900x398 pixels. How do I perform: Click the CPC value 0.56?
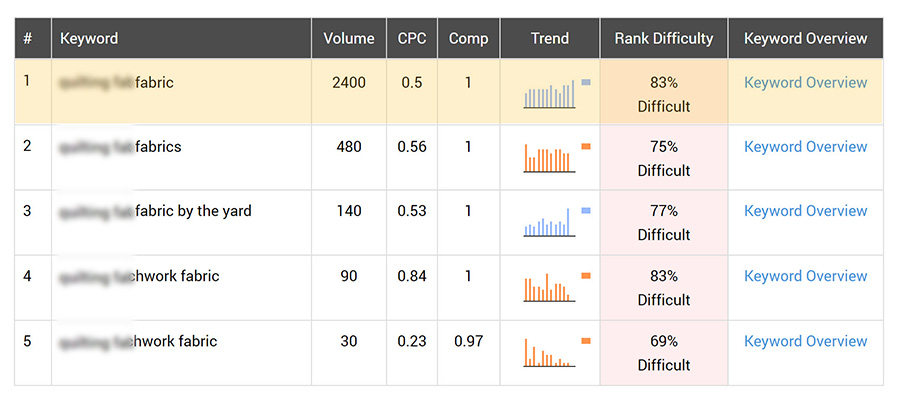click(412, 147)
